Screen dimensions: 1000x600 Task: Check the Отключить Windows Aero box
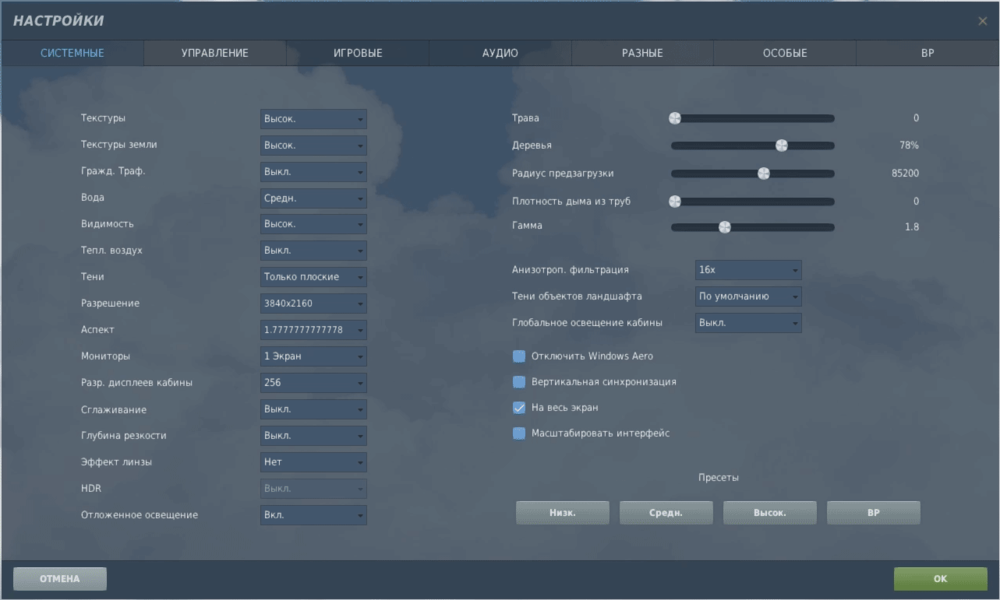coord(518,357)
